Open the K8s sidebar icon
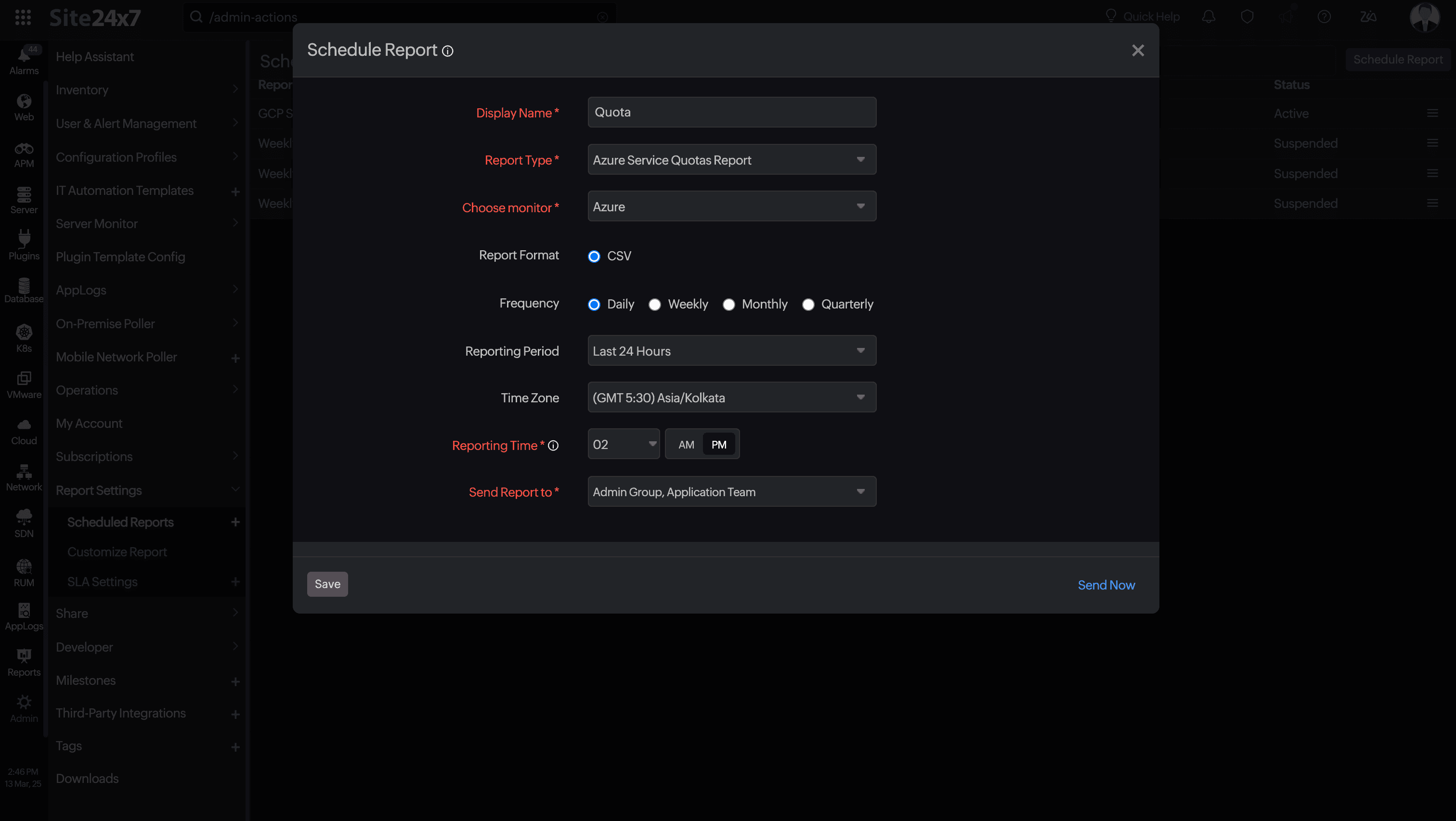1456x821 pixels. tap(24, 338)
